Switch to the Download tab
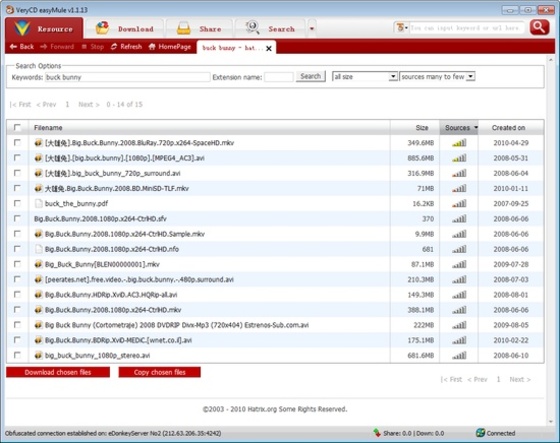Screen dimensions: 560x443 point(125,29)
